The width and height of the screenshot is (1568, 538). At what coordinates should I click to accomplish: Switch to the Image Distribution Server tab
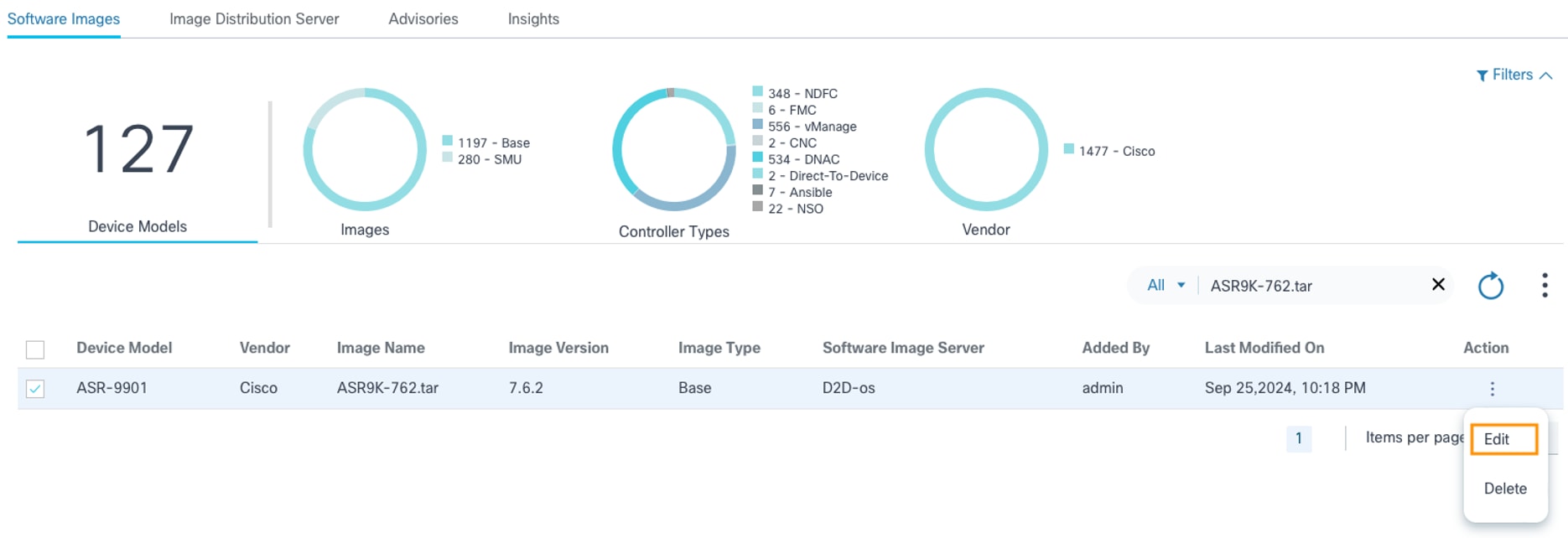[254, 19]
